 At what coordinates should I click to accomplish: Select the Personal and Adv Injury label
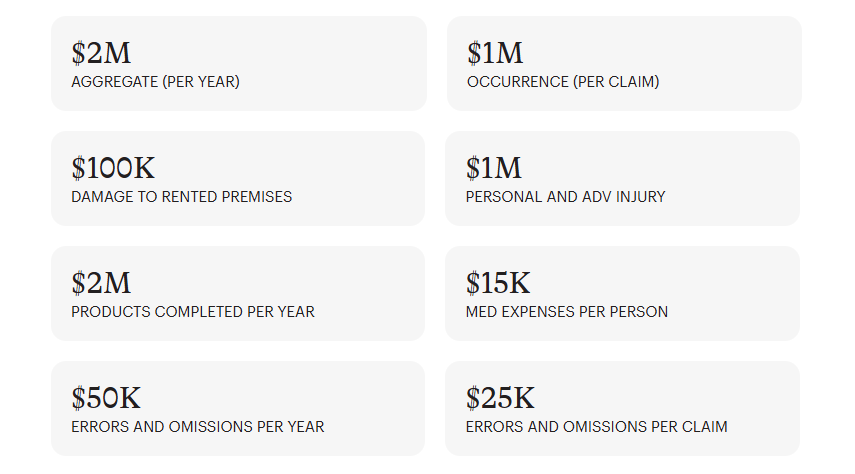click(565, 197)
